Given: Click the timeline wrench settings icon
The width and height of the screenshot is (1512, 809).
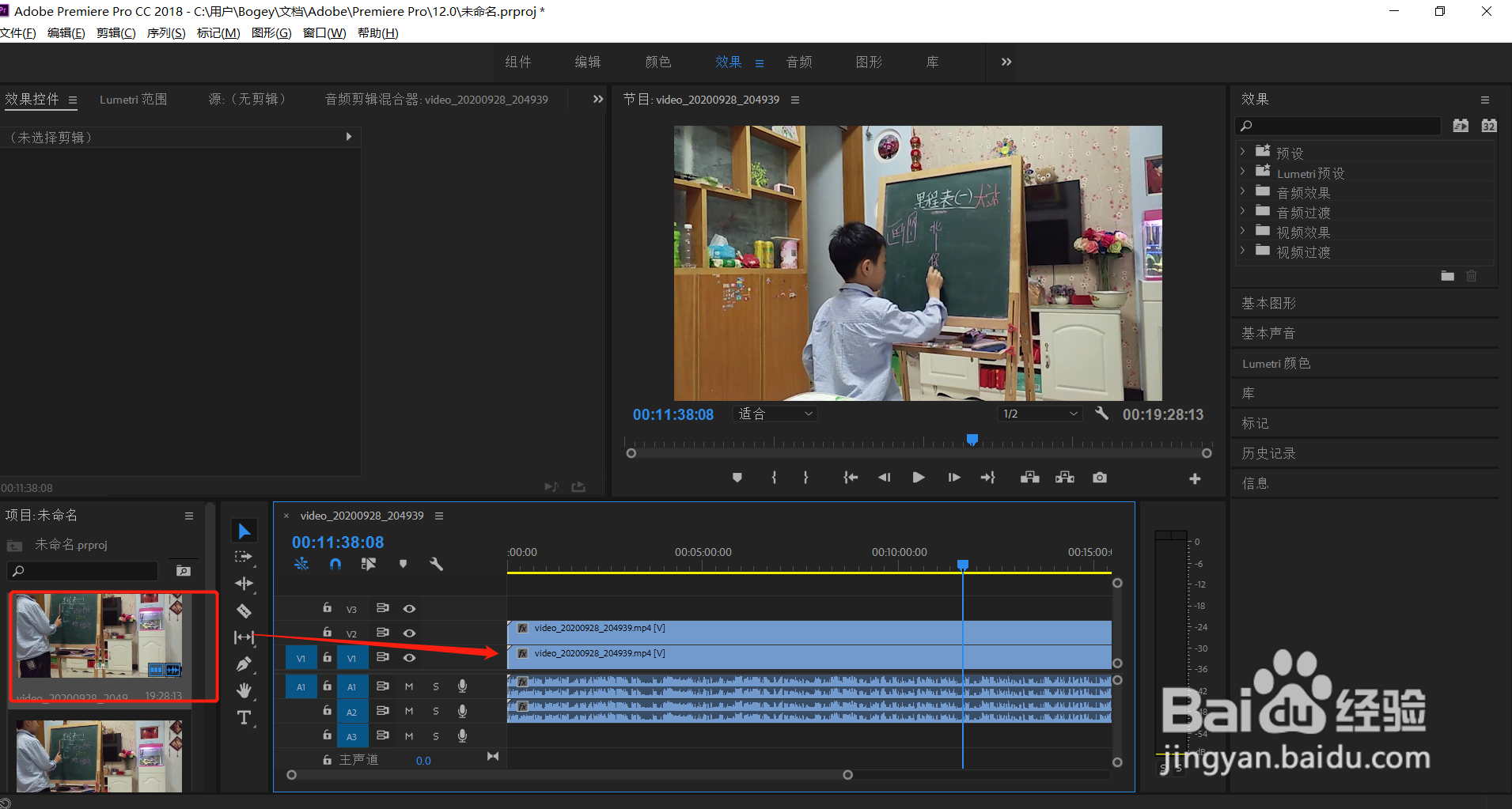Looking at the screenshot, I should point(436,564).
